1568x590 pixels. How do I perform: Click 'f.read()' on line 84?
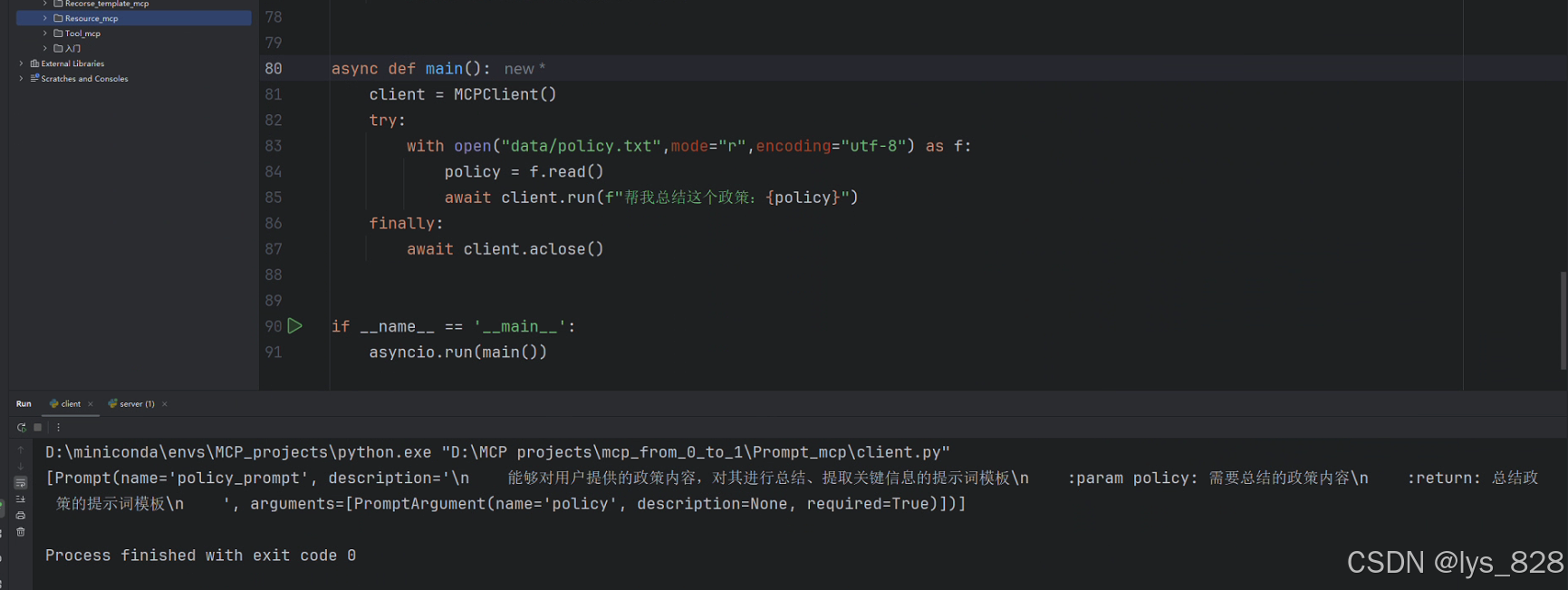(x=566, y=172)
